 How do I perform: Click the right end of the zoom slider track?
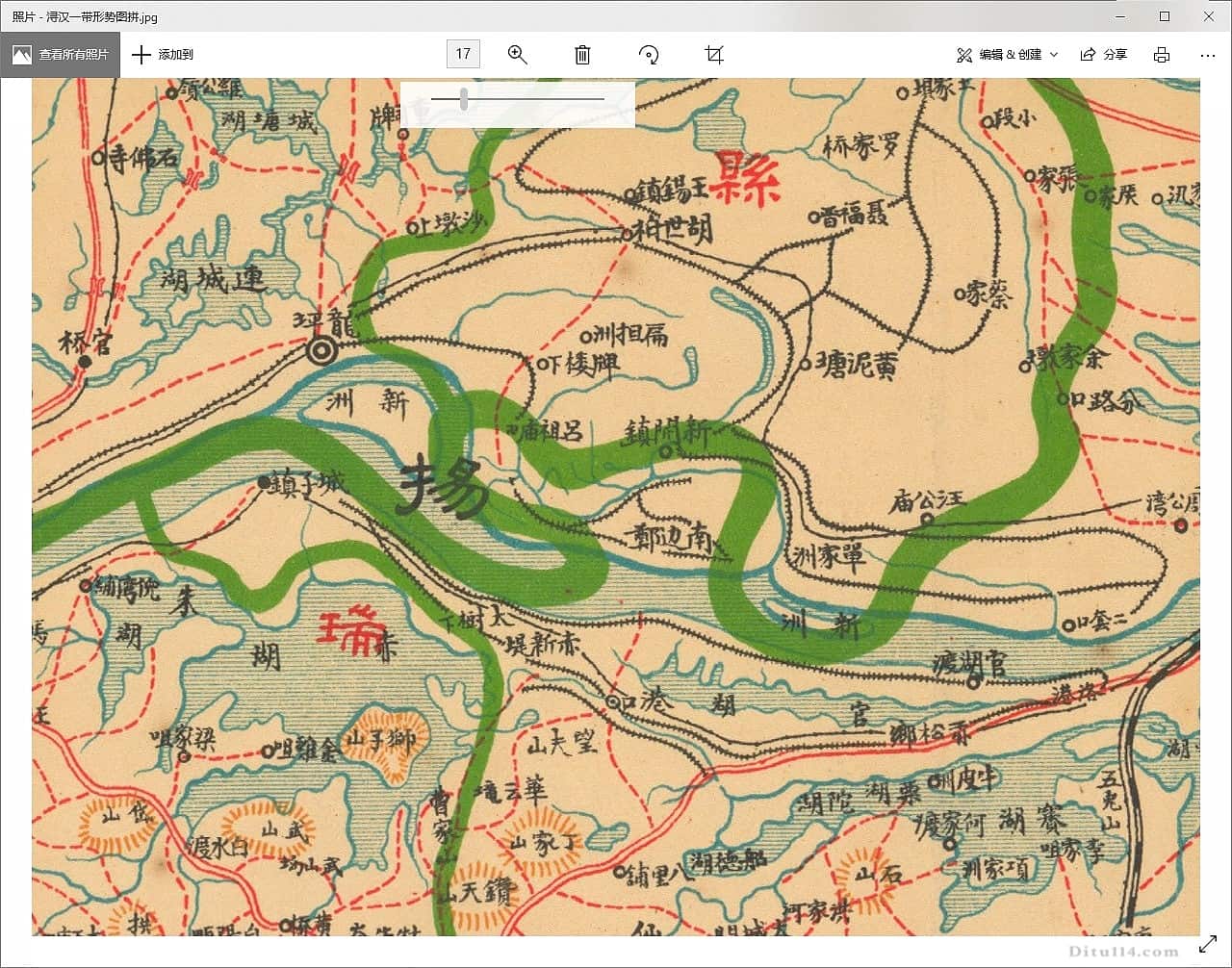click(x=603, y=99)
